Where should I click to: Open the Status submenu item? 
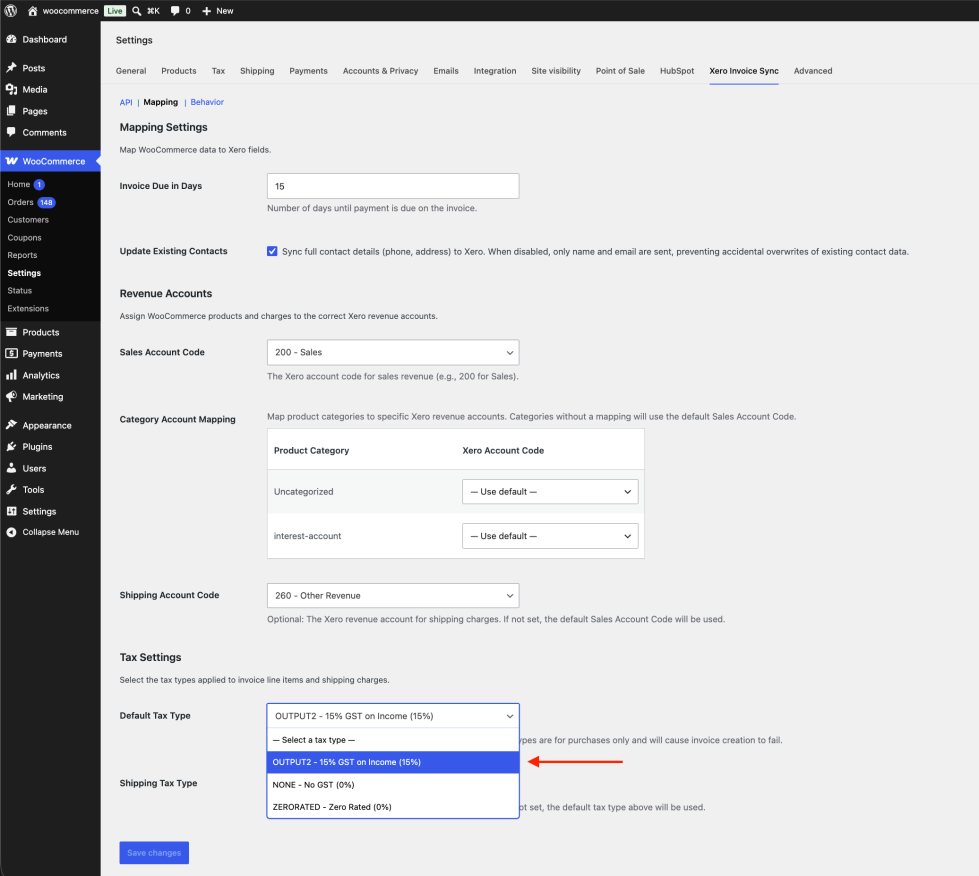19,291
